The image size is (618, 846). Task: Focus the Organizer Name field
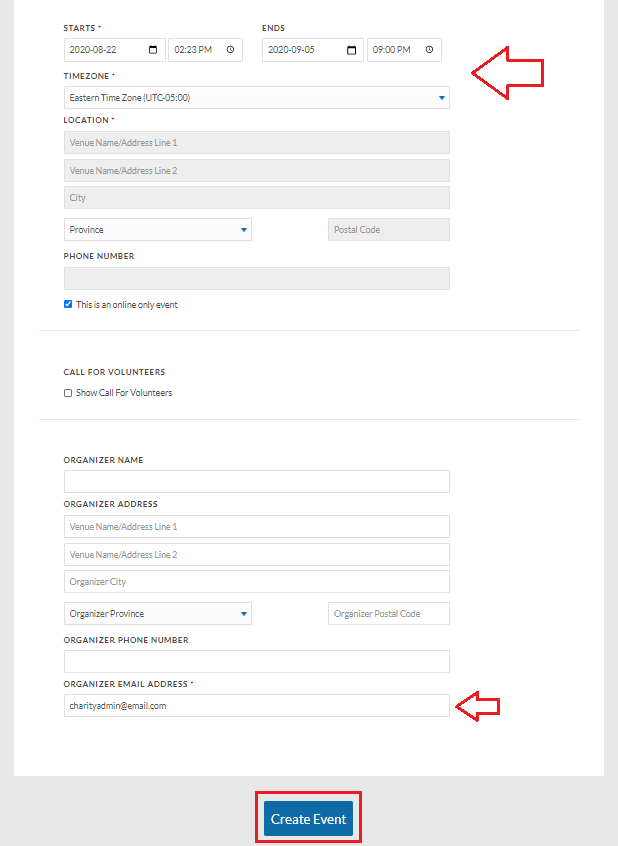click(257, 481)
